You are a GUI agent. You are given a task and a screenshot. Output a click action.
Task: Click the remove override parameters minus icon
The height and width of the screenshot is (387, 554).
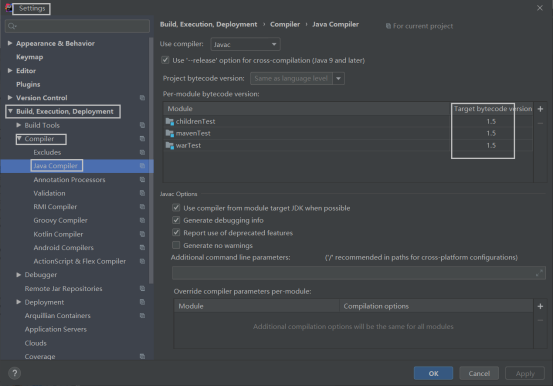540,321
